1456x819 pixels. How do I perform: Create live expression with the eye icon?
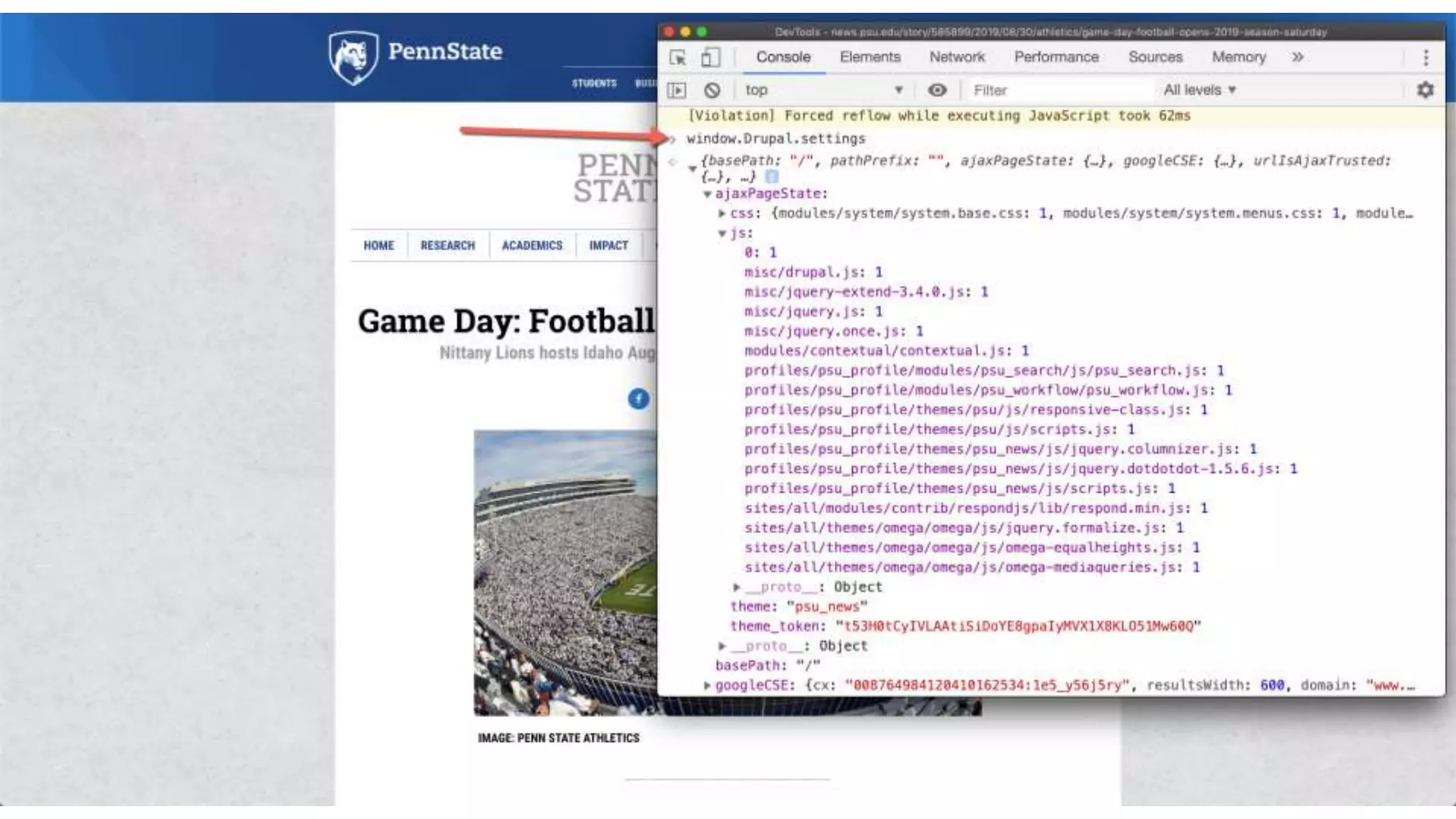click(937, 90)
